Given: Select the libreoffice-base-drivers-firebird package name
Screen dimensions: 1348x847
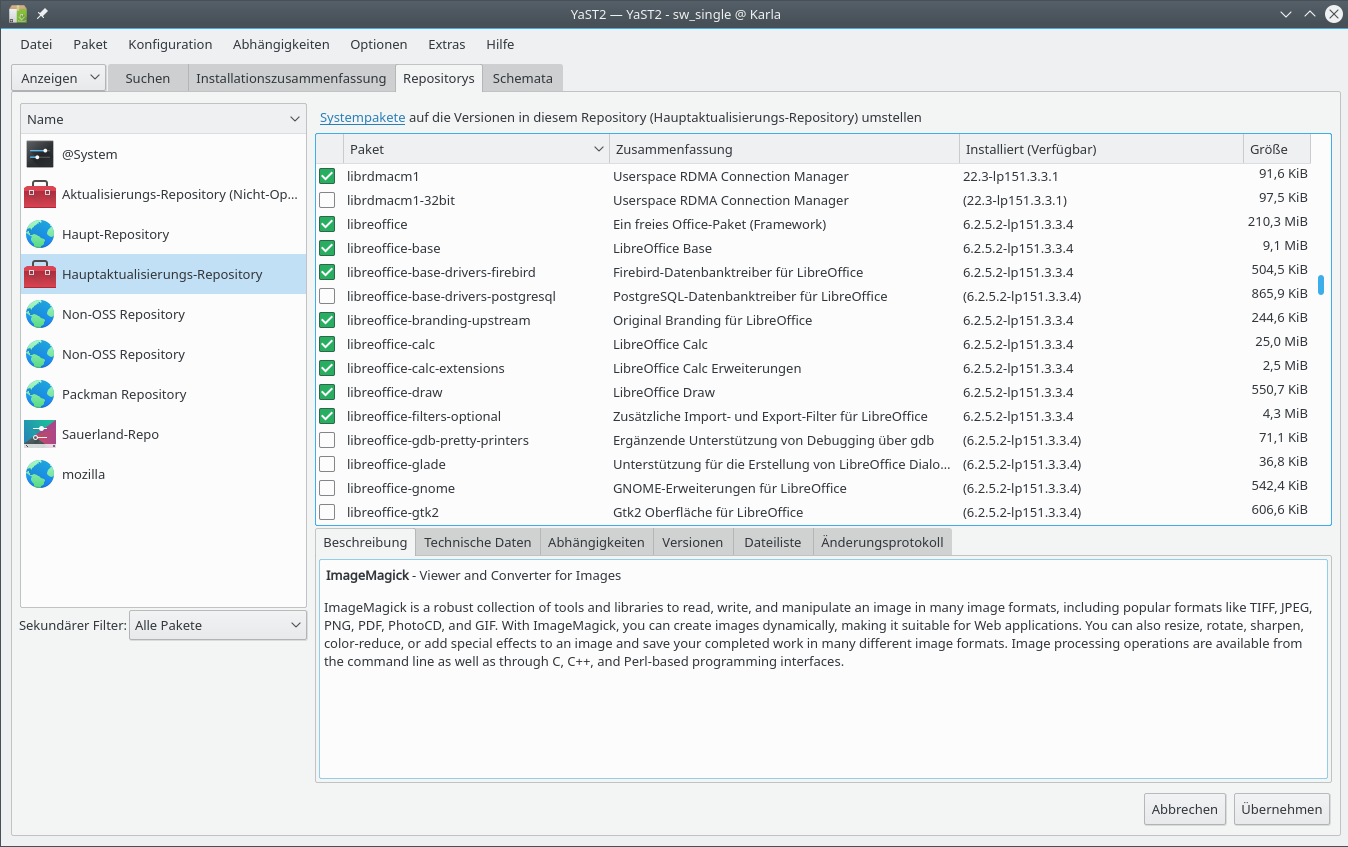Looking at the screenshot, I should (x=441, y=272).
